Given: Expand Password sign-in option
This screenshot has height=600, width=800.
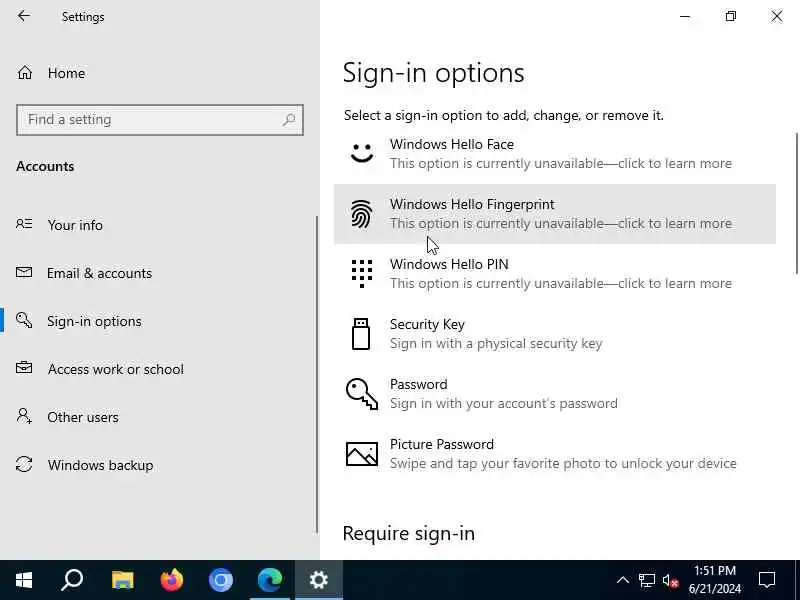Looking at the screenshot, I should [555, 394].
